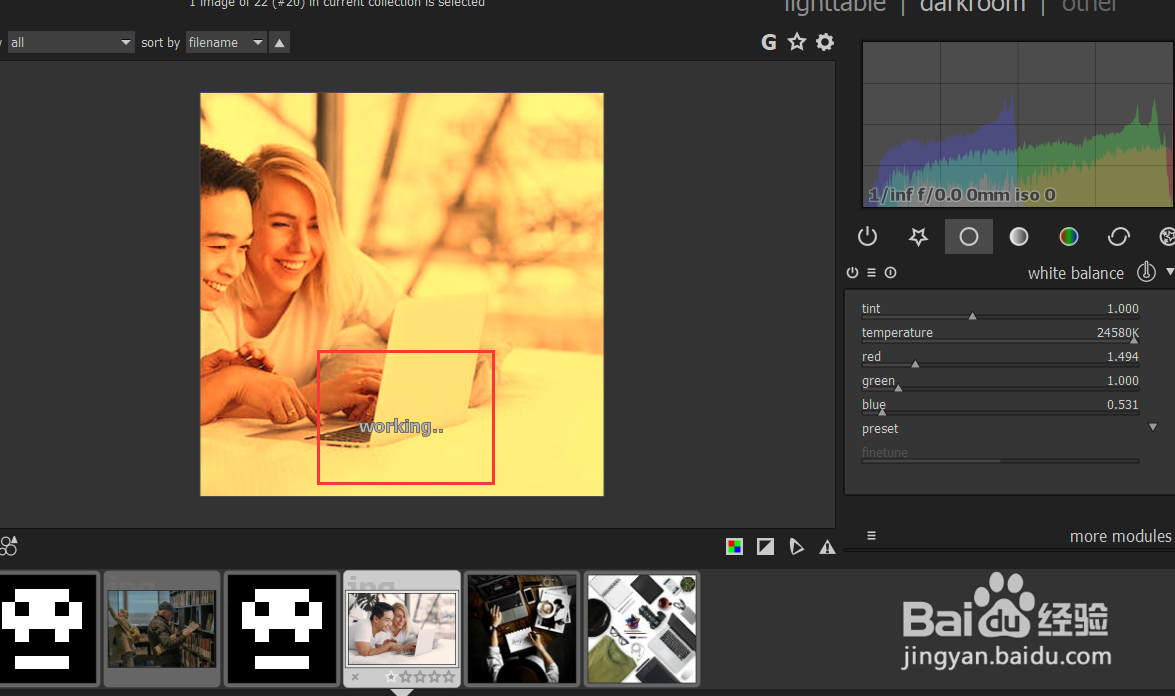The image size is (1175, 696).
Task: Select color group icon
Action: pos(1069,237)
